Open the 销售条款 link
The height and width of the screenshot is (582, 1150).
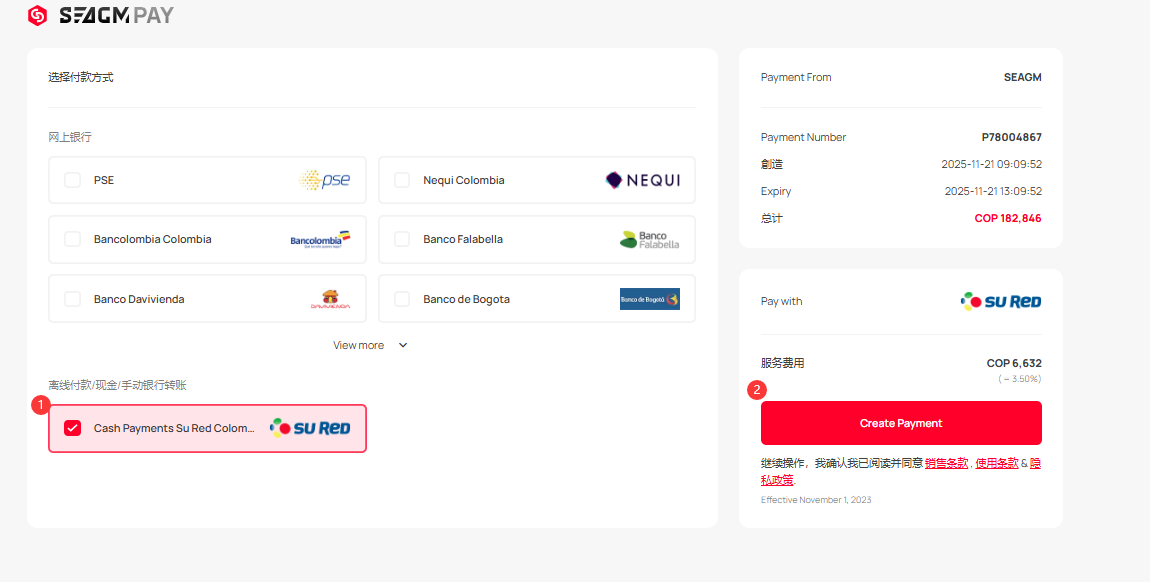point(946,463)
